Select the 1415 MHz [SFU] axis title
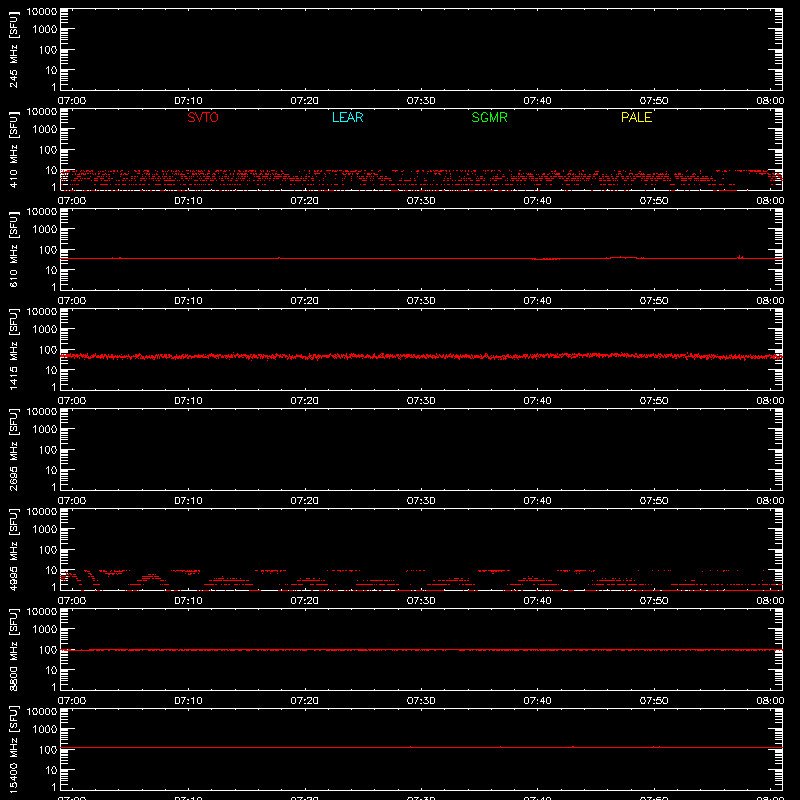The height and width of the screenshot is (800, 800). pyautogui.click(x=14, y=350)
